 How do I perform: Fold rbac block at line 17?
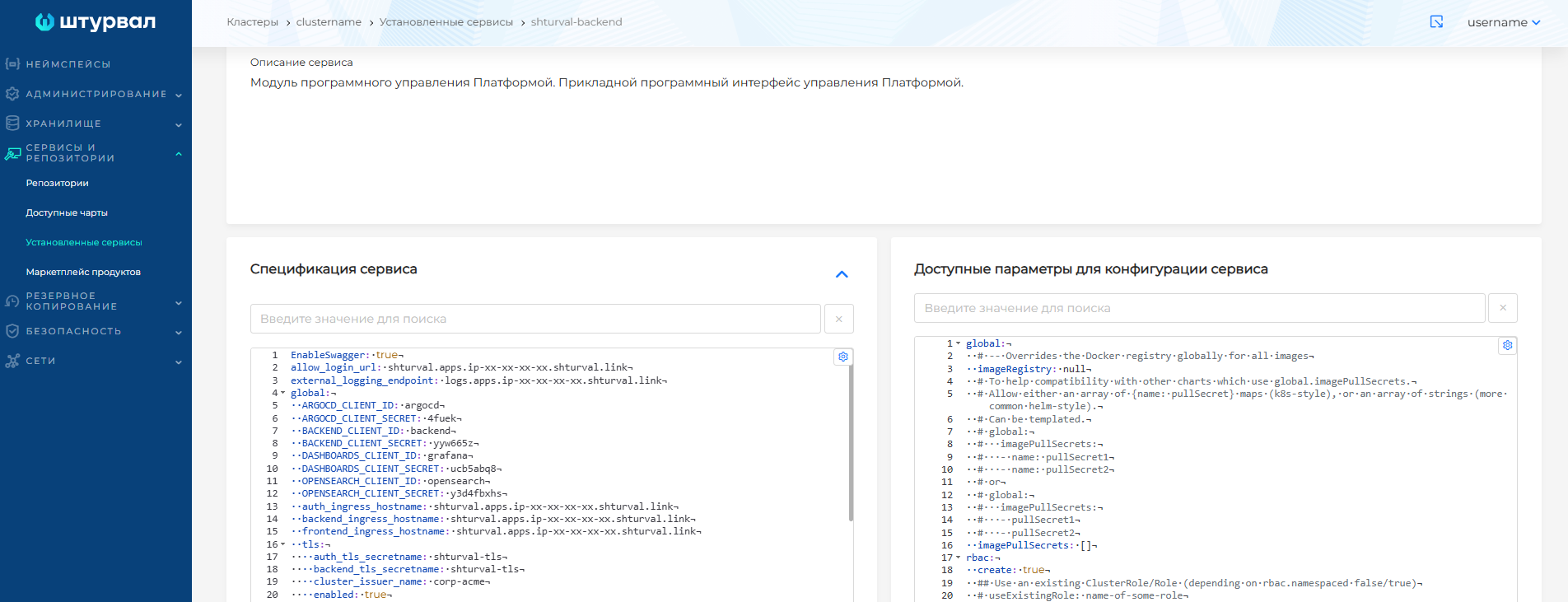[958, 558]
